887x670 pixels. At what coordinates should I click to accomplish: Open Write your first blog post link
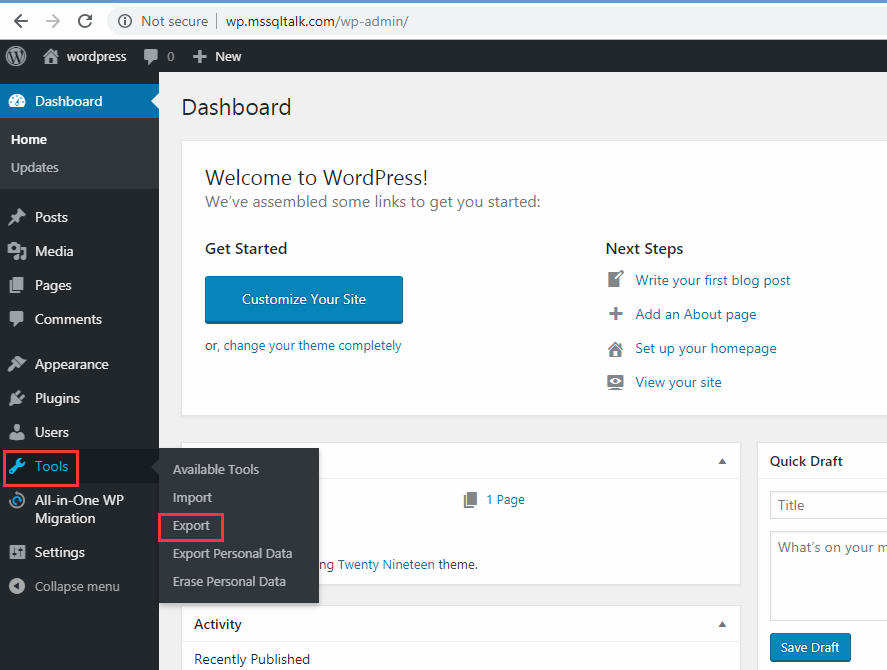(713, 280)
